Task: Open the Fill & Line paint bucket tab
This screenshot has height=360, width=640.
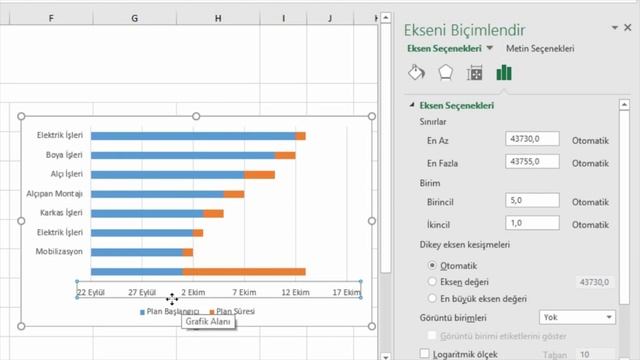Action: [x=416, y=73]
